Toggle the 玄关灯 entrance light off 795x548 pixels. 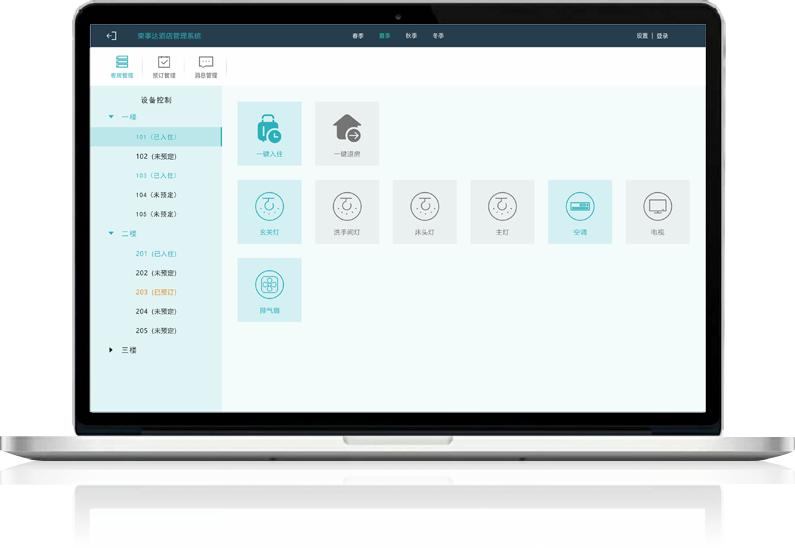tap(269, 211)
